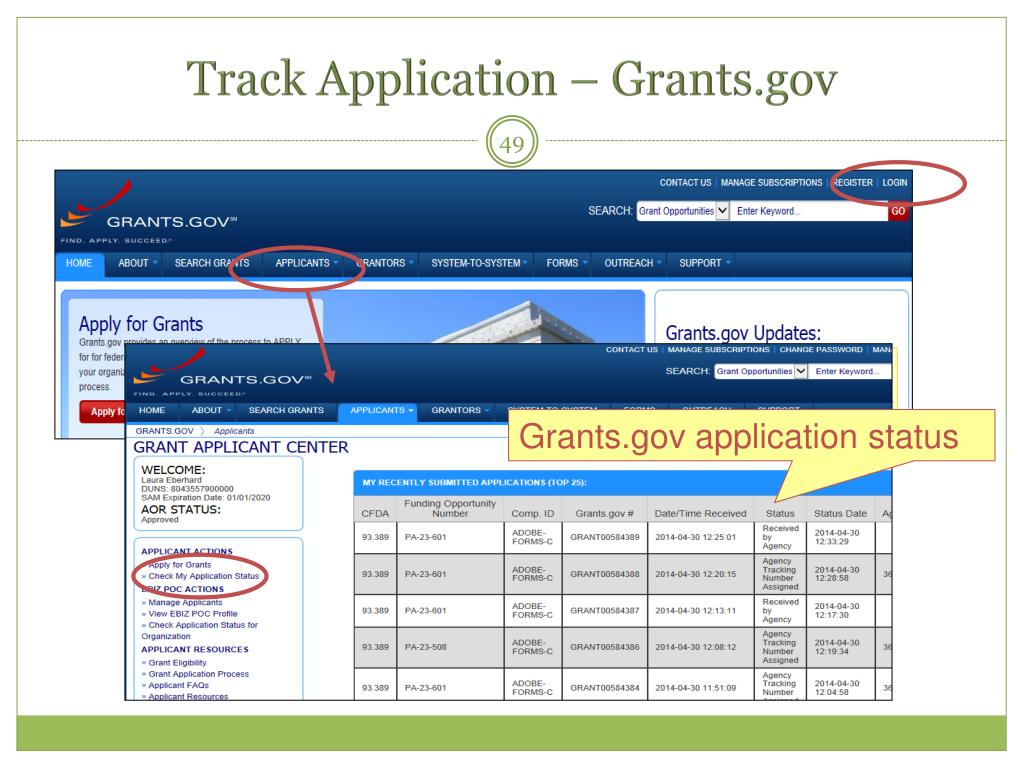Click GRANTS.GOV breadcrumb link

pos(165,431)
